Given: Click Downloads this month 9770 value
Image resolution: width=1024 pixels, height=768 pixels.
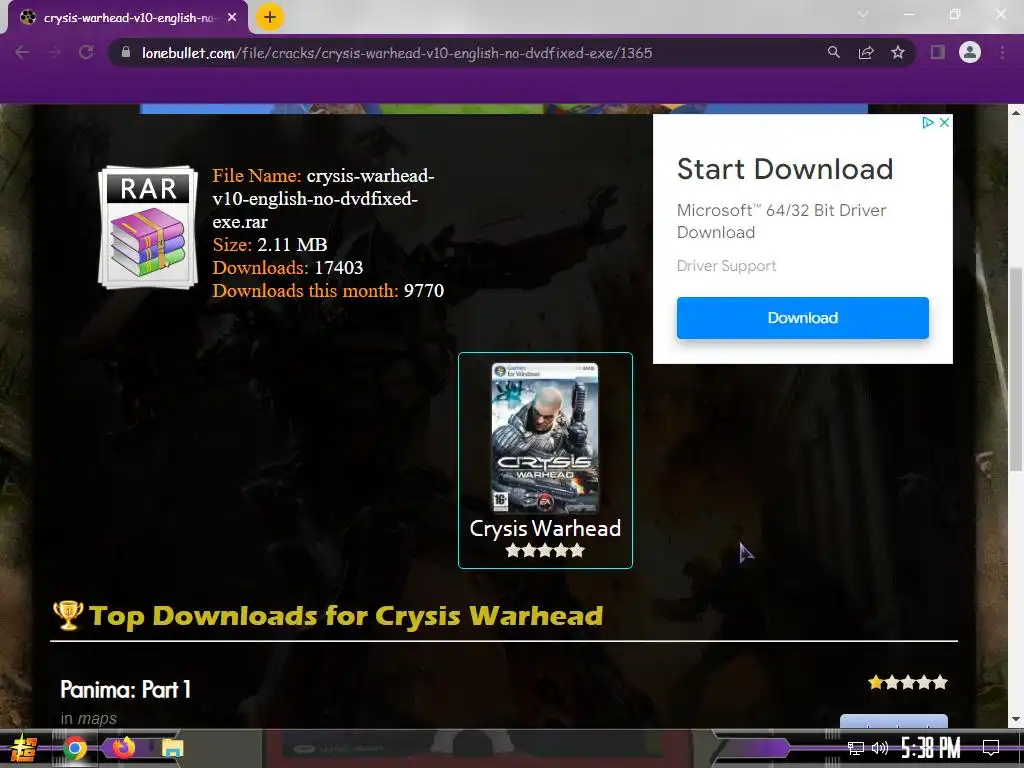Looking at the screenshot, I should tap(424, 291).
